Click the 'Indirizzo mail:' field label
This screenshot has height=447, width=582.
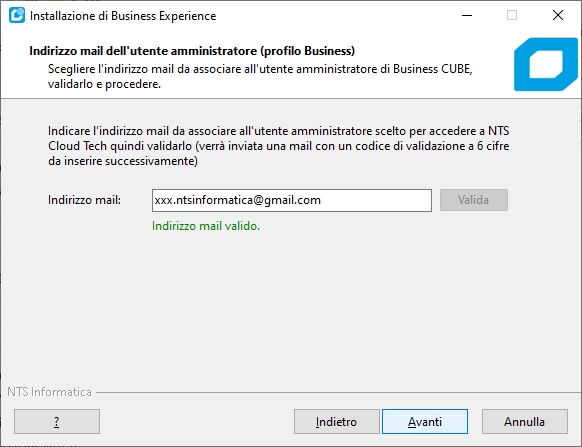pos(85,200)
